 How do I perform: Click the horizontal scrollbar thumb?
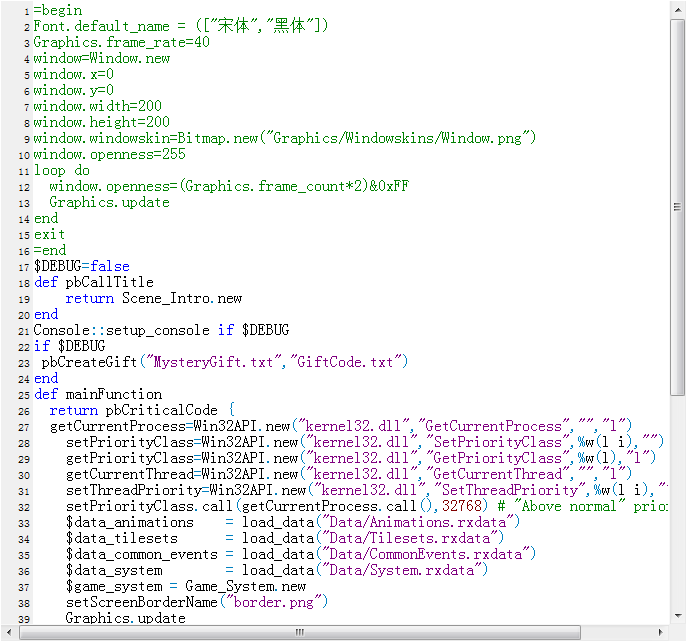click(x=300, y=632)
